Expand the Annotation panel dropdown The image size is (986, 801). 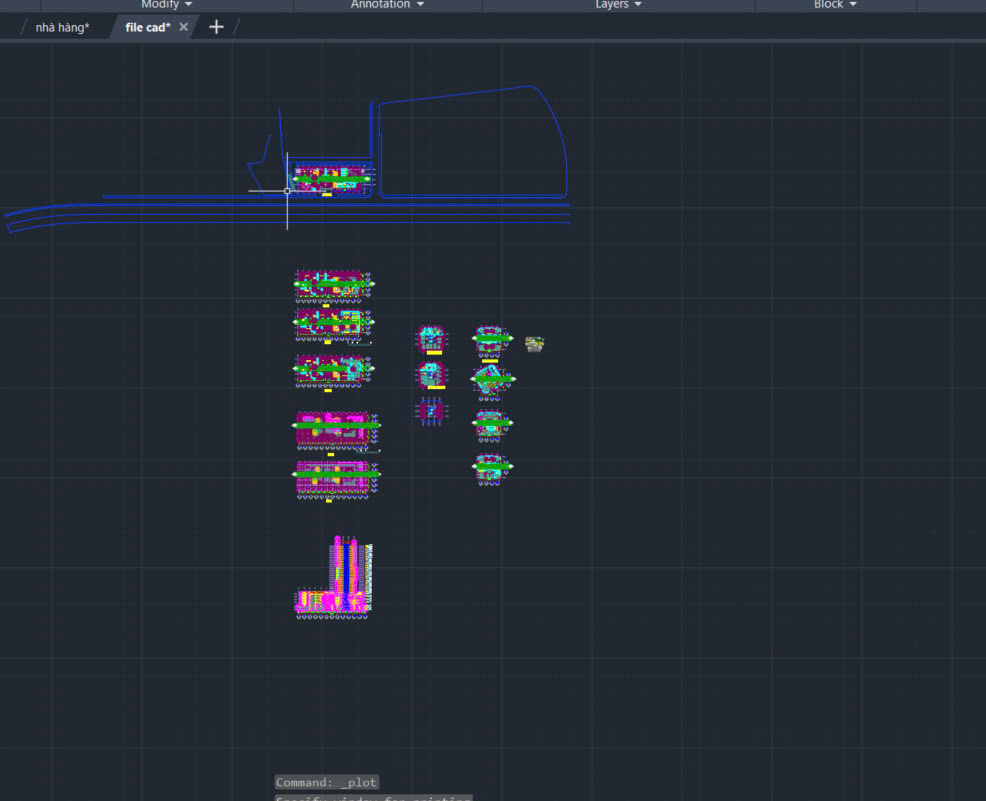tap(387, 4)
